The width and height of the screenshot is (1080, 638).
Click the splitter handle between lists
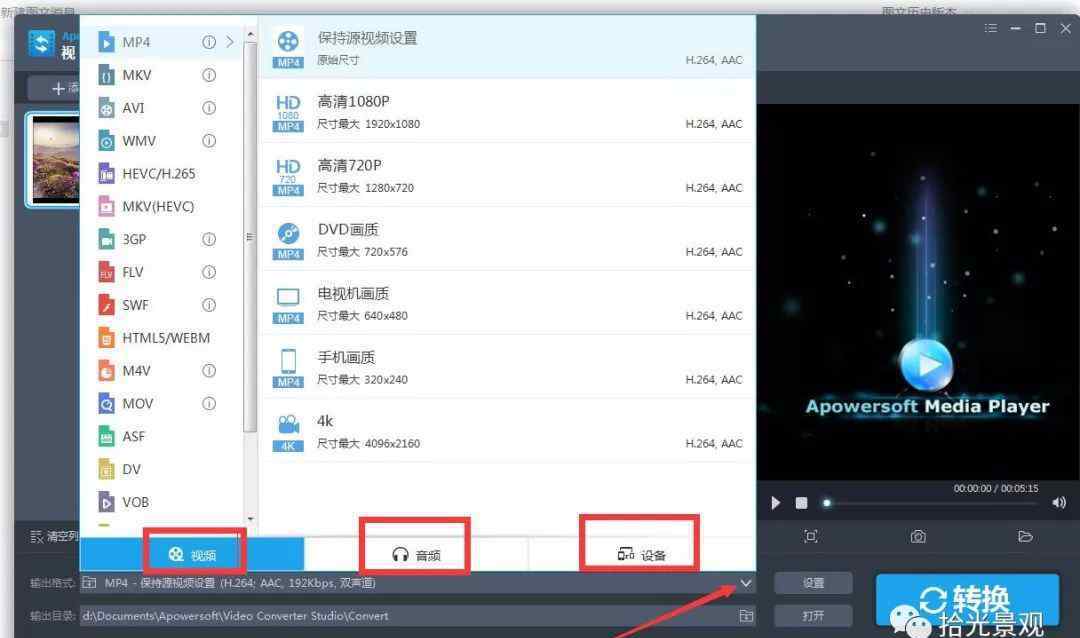[x=249, y=237]
